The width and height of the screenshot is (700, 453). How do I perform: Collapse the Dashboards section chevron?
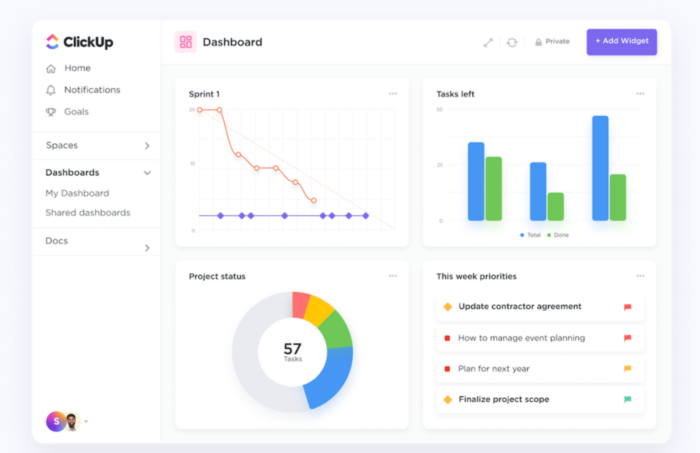click(147, 173)
